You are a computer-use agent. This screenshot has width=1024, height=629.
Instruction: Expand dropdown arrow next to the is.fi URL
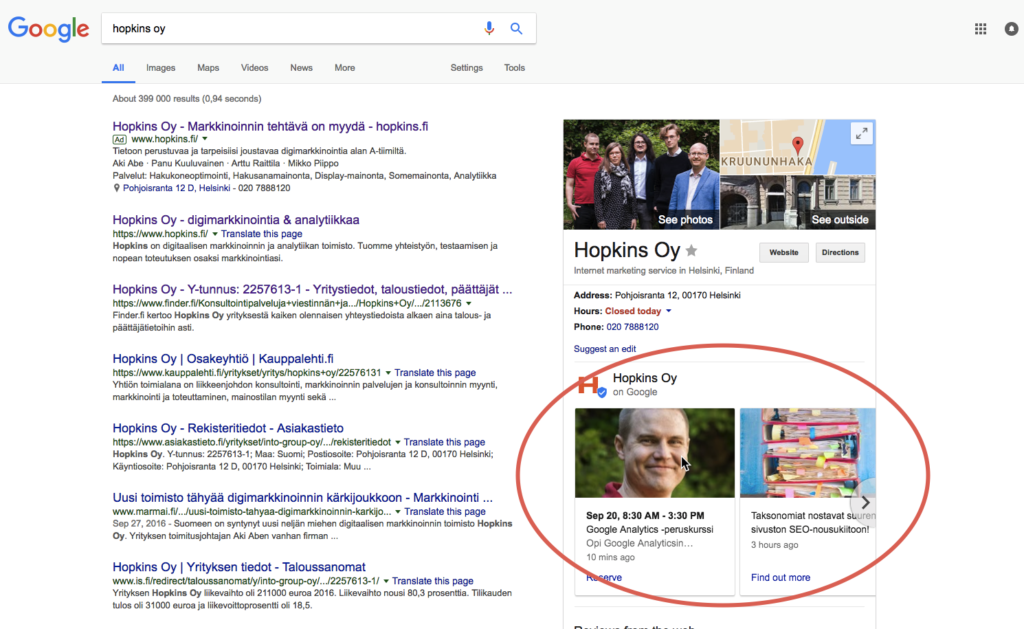pyautogui.click(x=386, y=581)
